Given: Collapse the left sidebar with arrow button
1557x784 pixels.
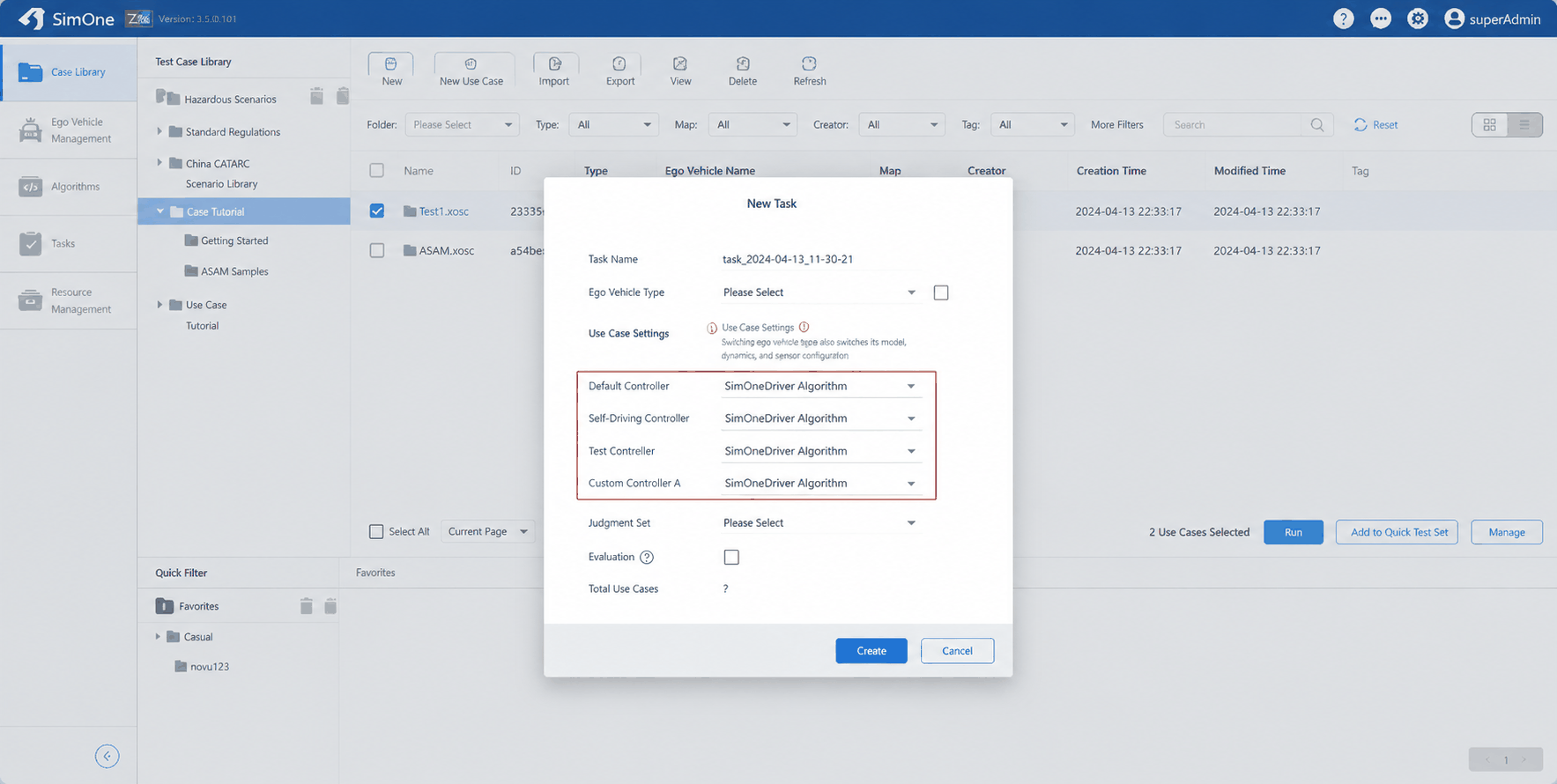Looking at the screenshot, I should pos(107,756).
